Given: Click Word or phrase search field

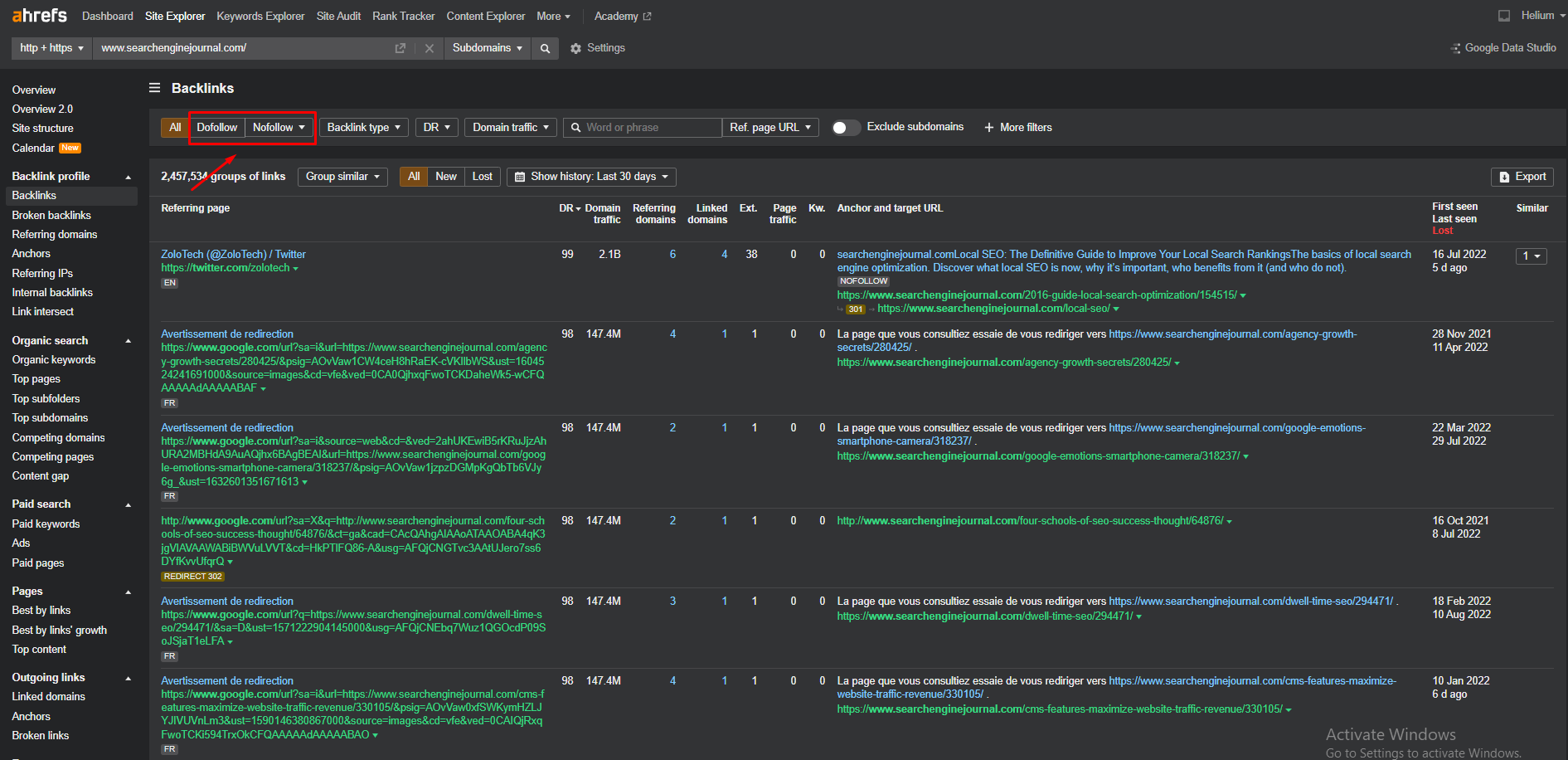Looking at the screenshot, I should (643, 127).
